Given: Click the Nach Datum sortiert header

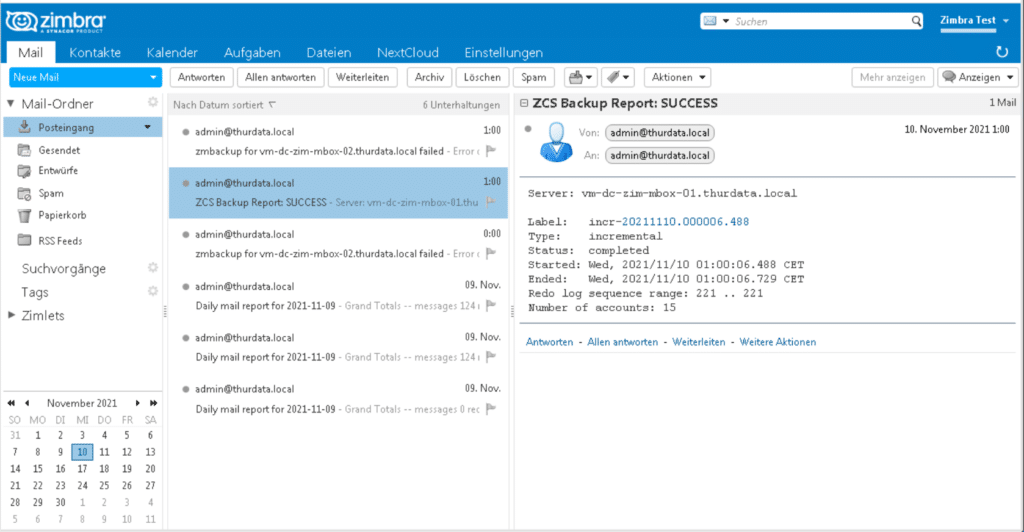Looking at the screenshot, I should [224, 104].
